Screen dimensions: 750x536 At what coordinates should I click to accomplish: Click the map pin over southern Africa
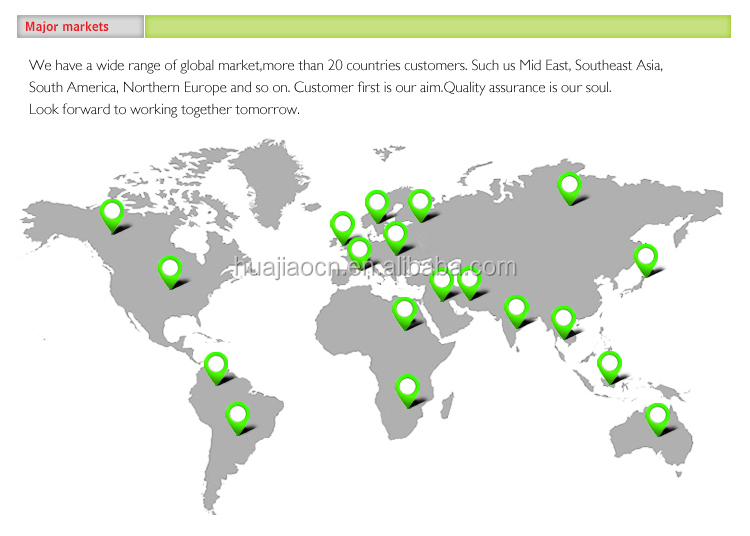[x=408, y=391]
